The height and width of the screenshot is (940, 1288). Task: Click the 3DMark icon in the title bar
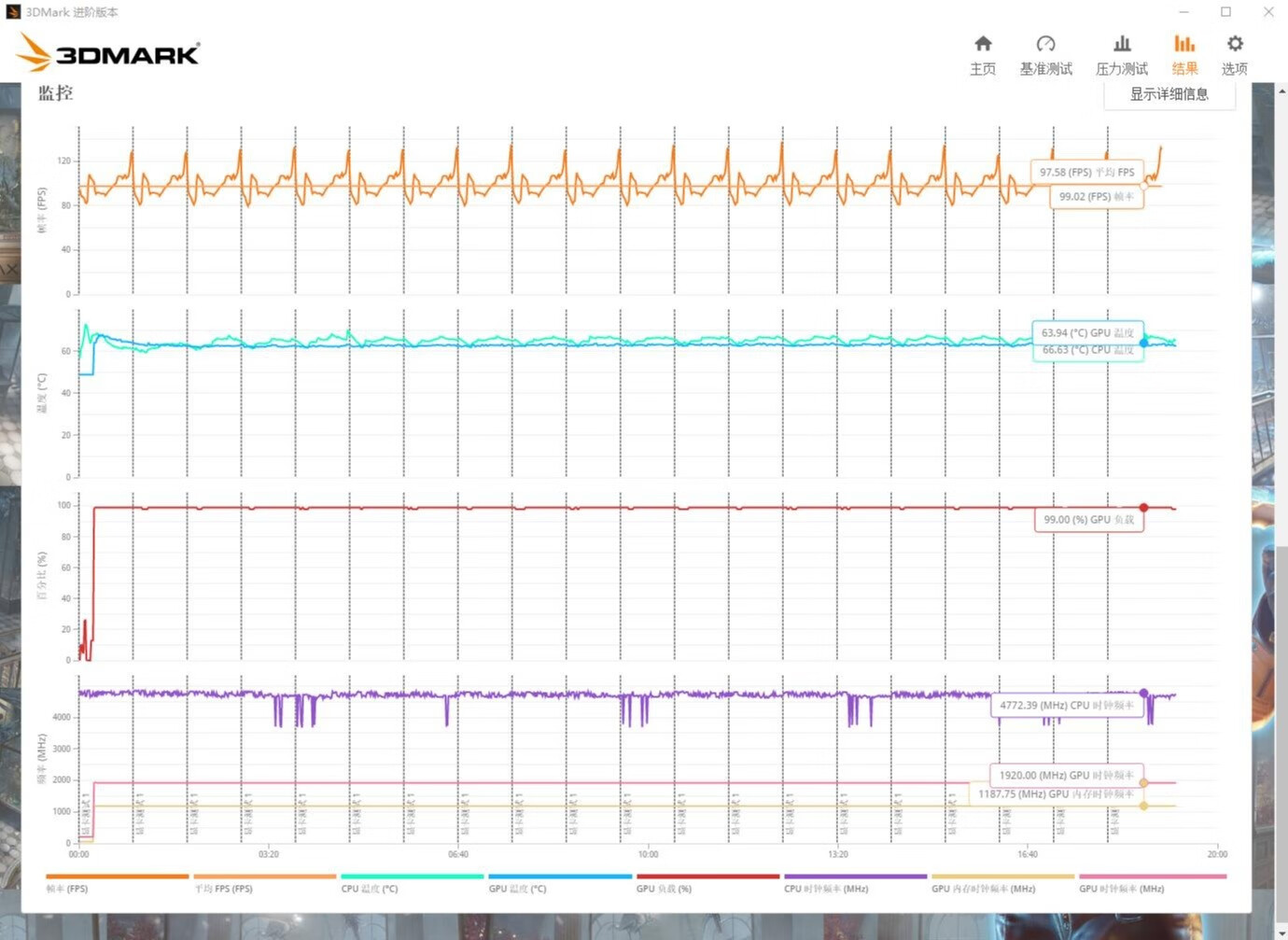point(13,12)
